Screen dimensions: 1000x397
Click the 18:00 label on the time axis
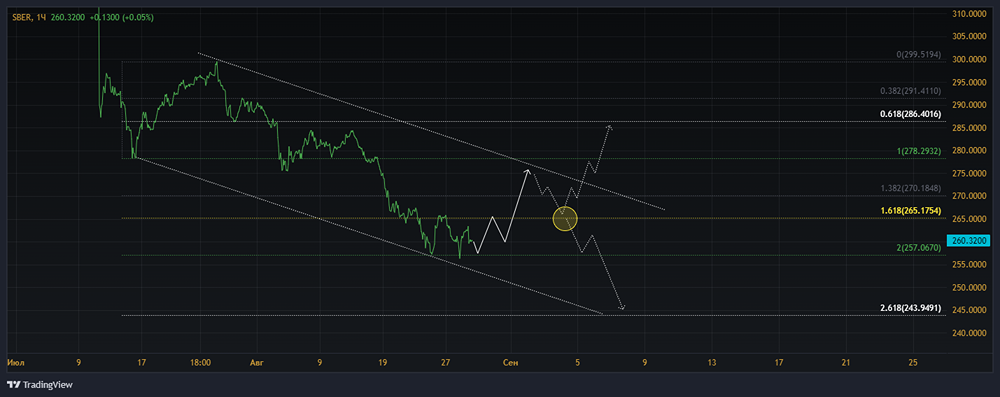coord(200,363)
